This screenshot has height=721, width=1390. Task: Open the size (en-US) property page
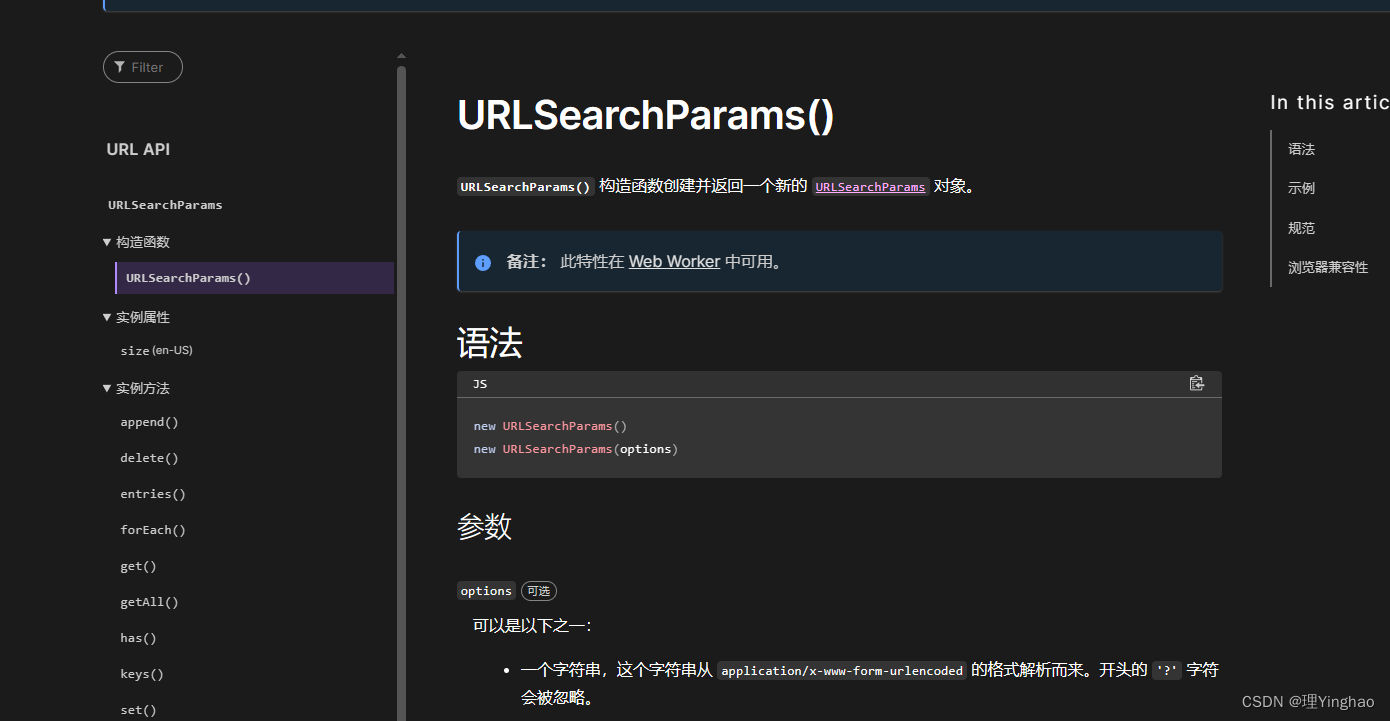coord(156,350)
